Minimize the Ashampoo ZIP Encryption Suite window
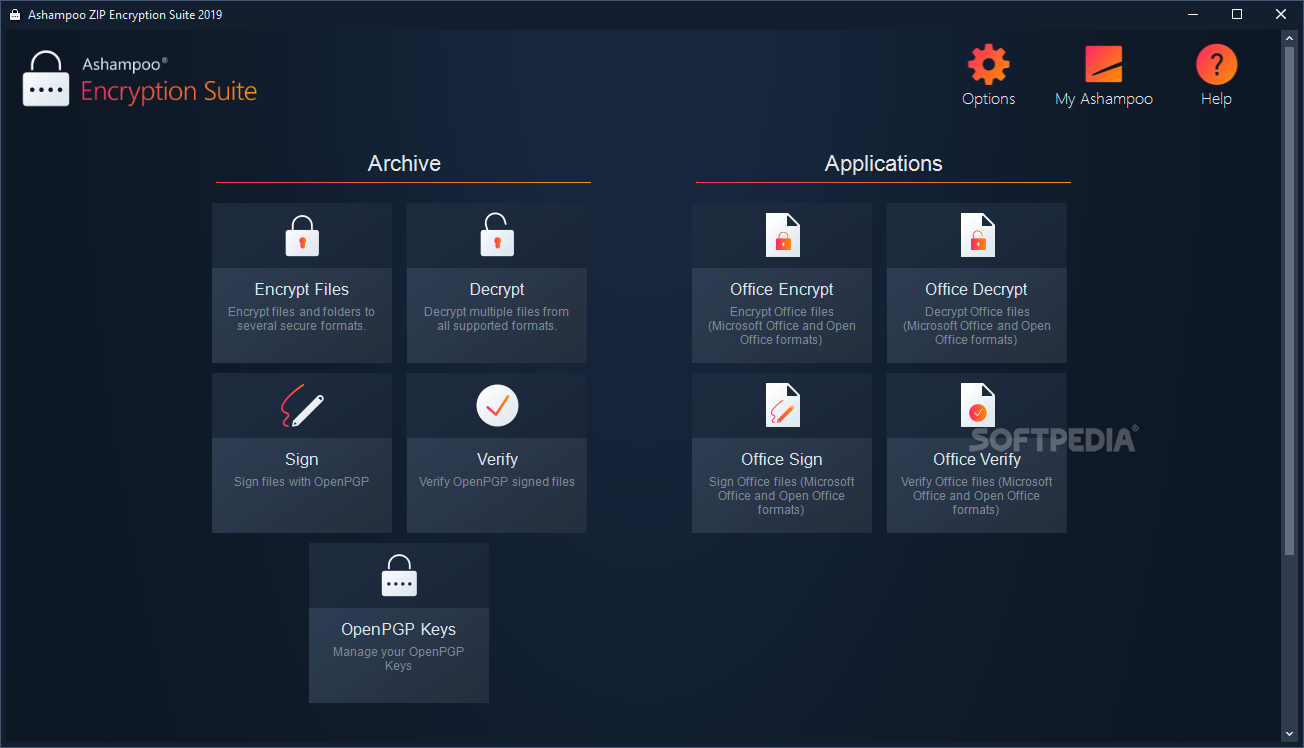The width and height of the screenshot is (1304, 748). coord(1193,15)
